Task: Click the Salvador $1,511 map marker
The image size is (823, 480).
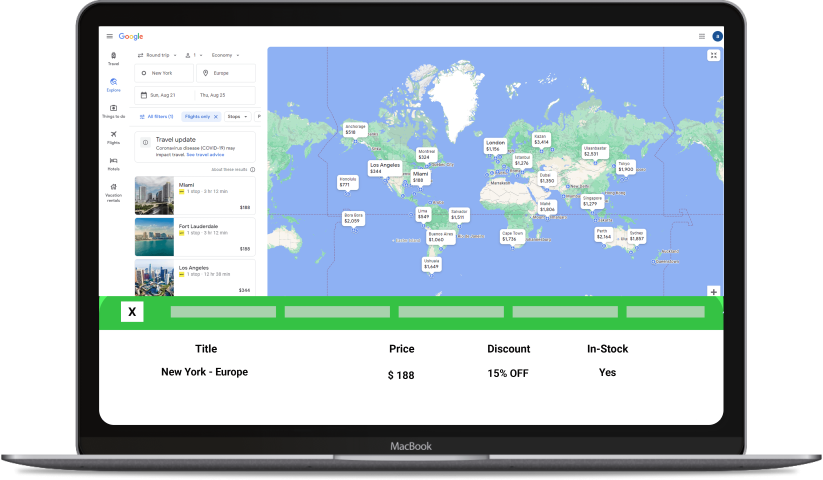Action: [459, 214]
